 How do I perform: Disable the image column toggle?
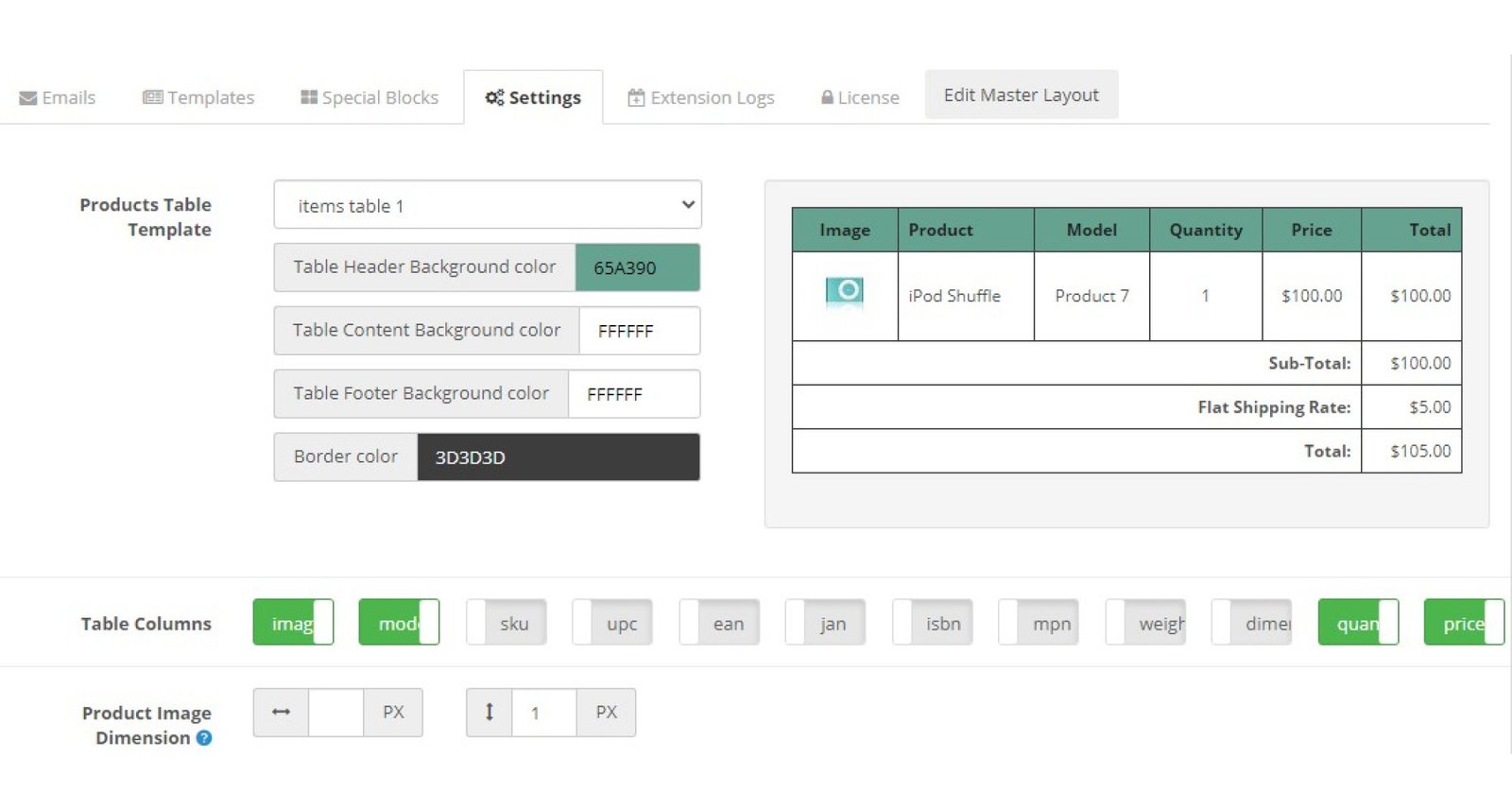click(293, 623)
